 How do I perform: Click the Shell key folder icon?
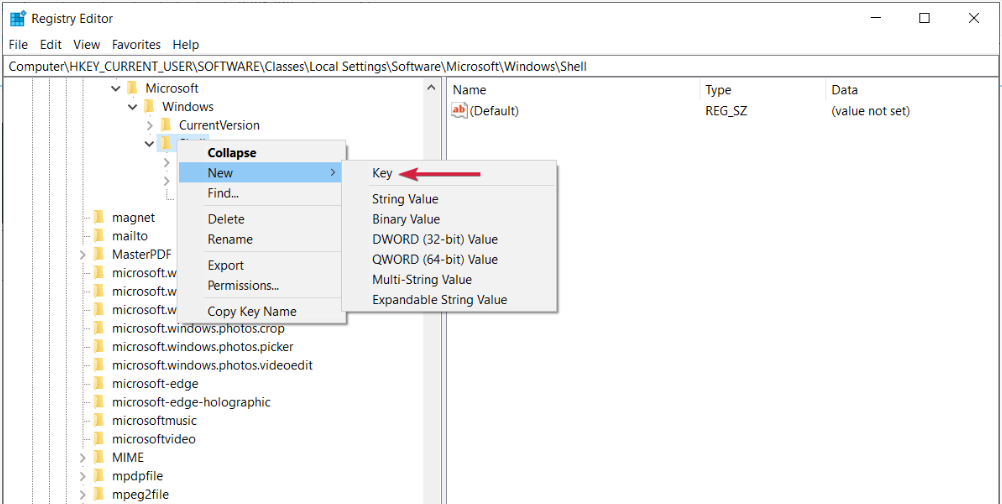(166, 143)
